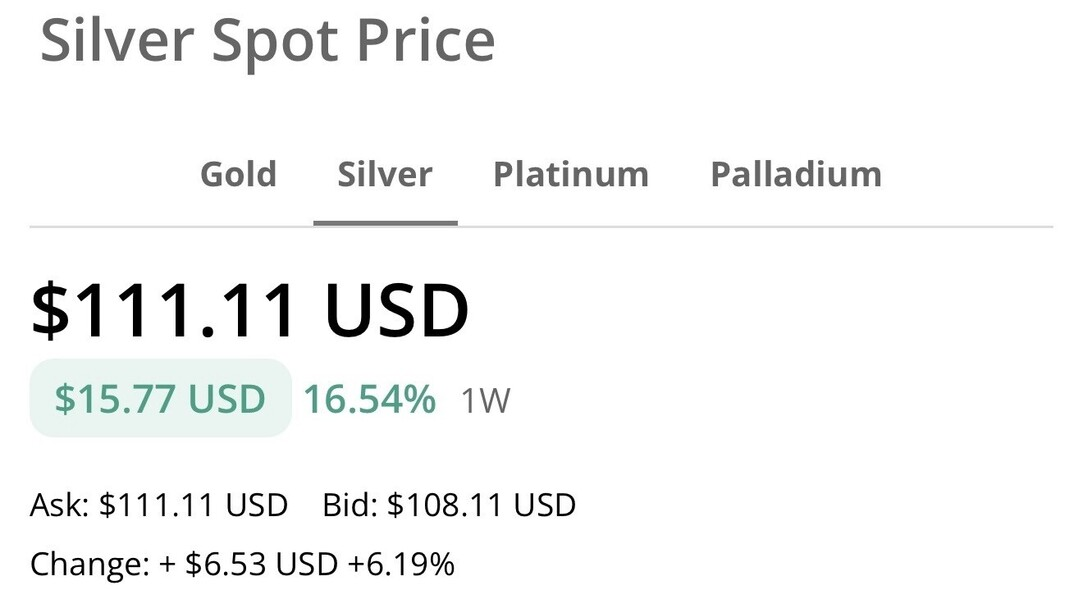Select the 1W timeframe label
The image size is (1083, 590).
click(485, 402)
